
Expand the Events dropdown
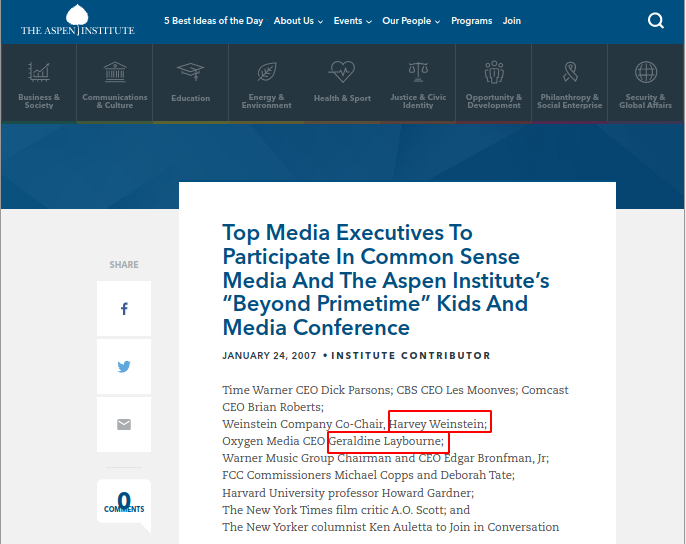[353, 21]
